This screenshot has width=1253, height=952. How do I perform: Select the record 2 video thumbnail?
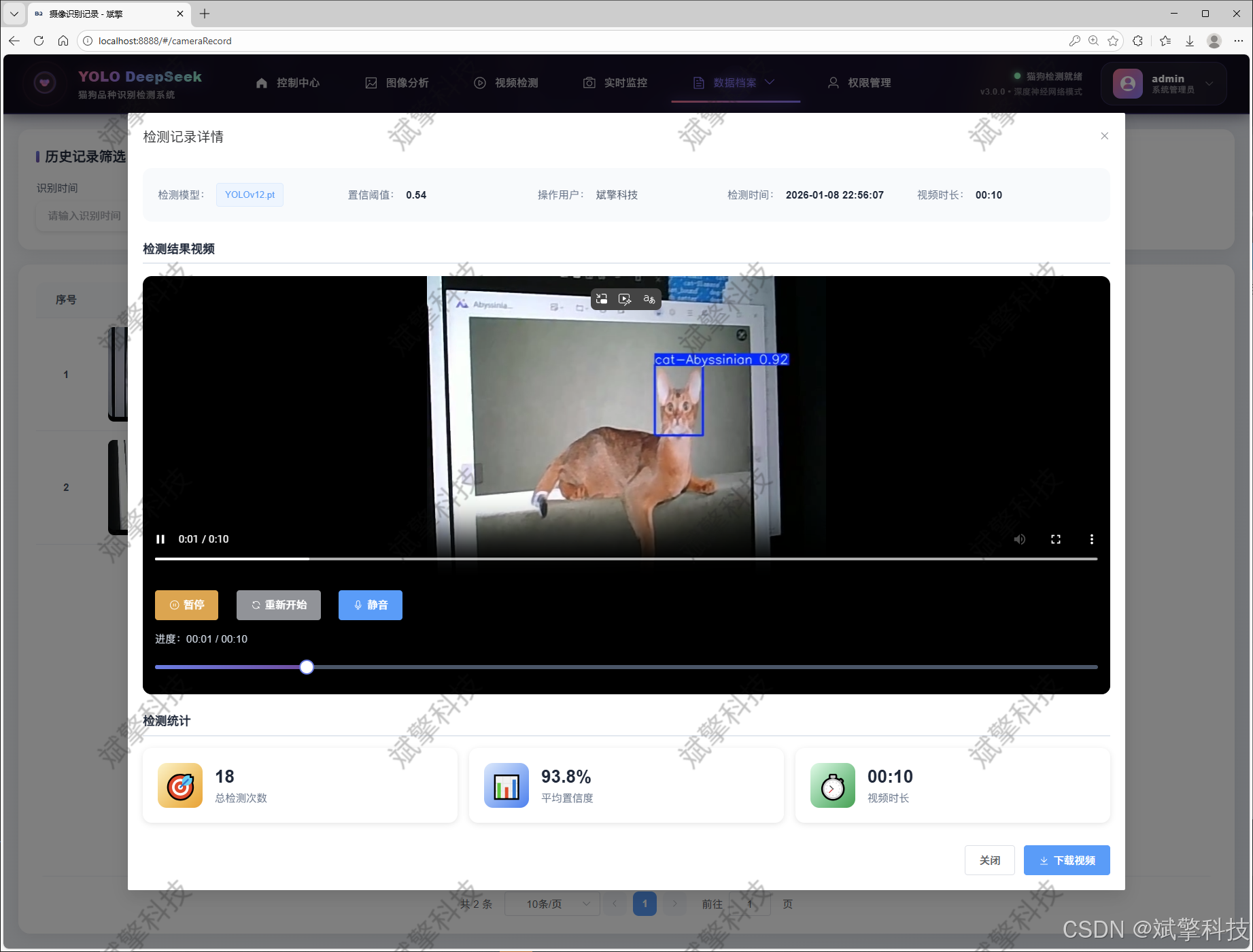(118, 487)
